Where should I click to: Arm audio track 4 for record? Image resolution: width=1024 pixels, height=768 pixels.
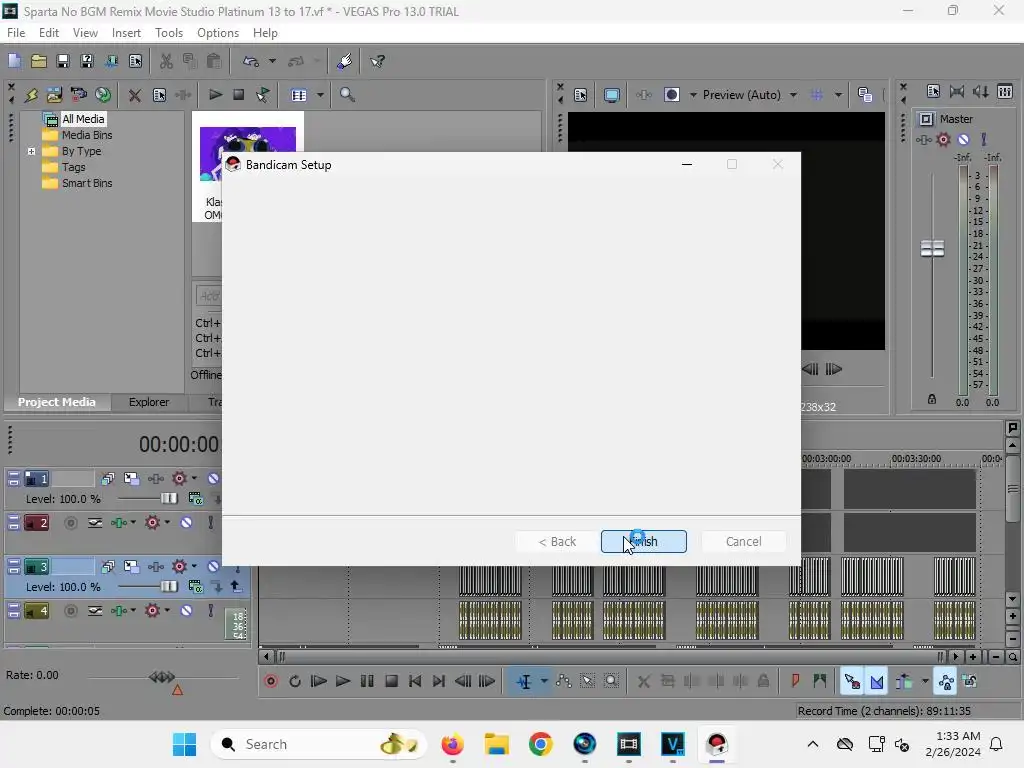click(71, 611)
